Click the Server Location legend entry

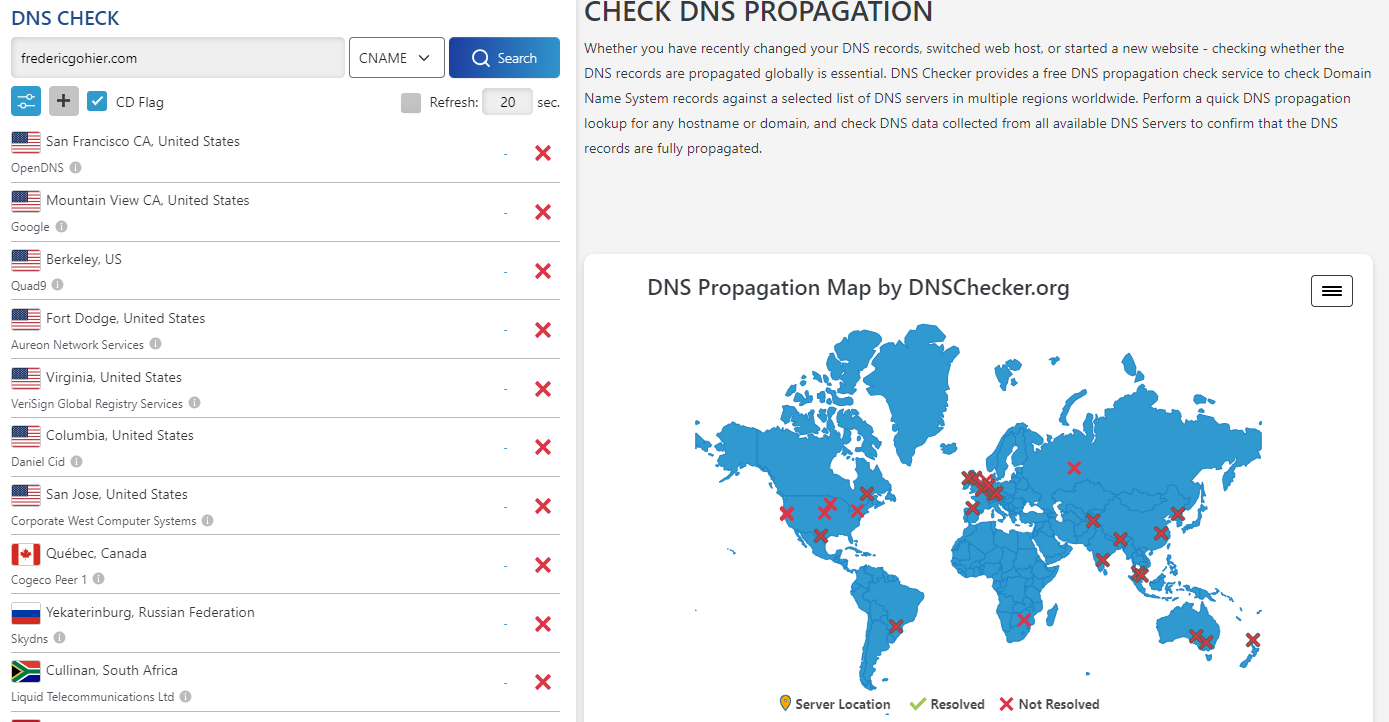click(834, 704)
